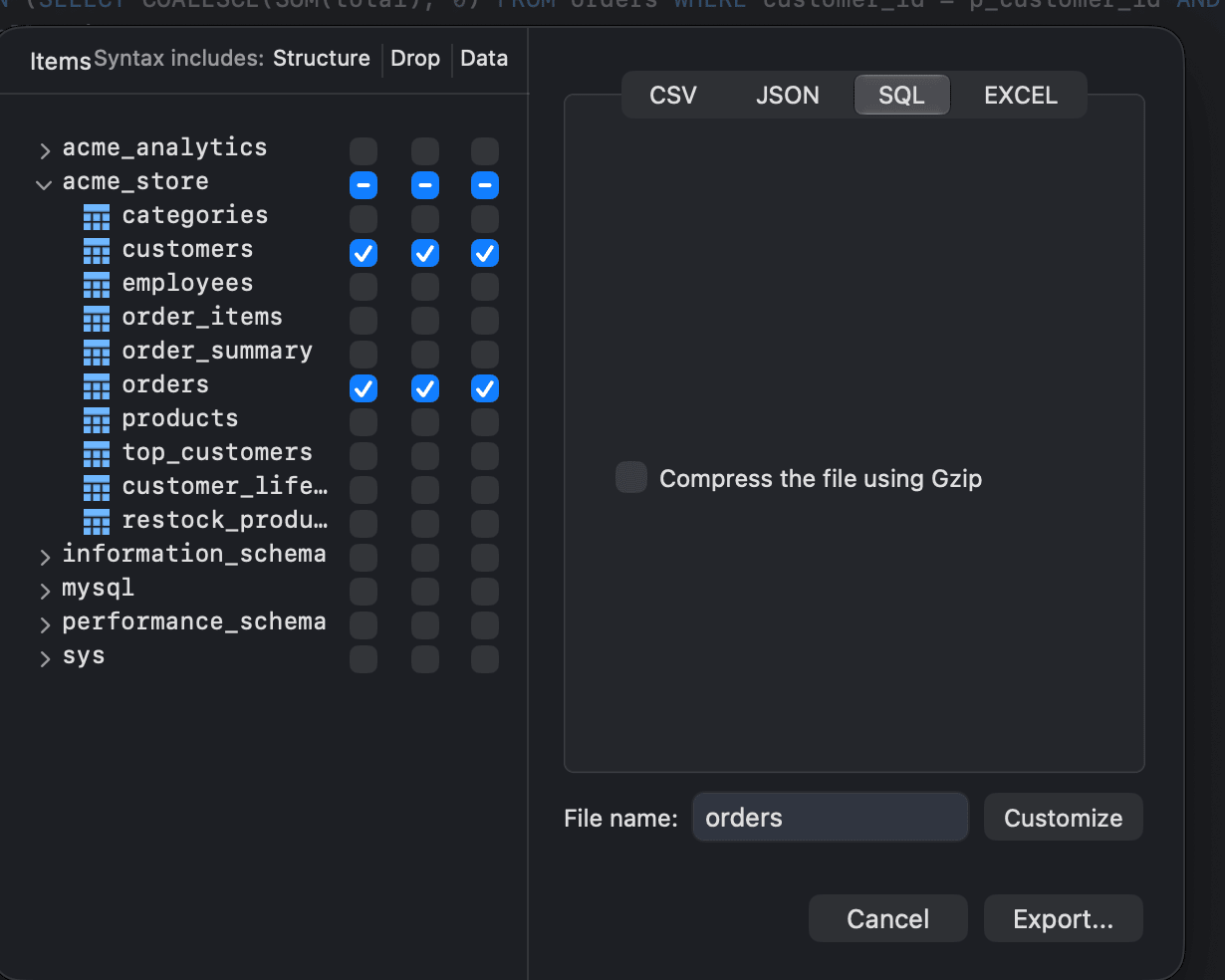1225x980 pixels.
Task: Click the Structure column header
Action: (322, 58)
